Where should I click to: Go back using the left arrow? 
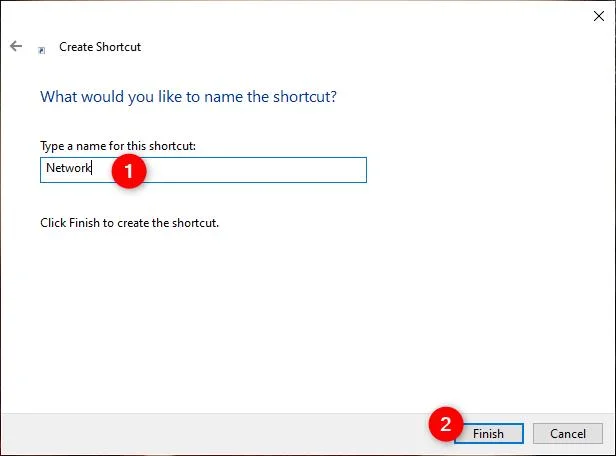[16, 46]
